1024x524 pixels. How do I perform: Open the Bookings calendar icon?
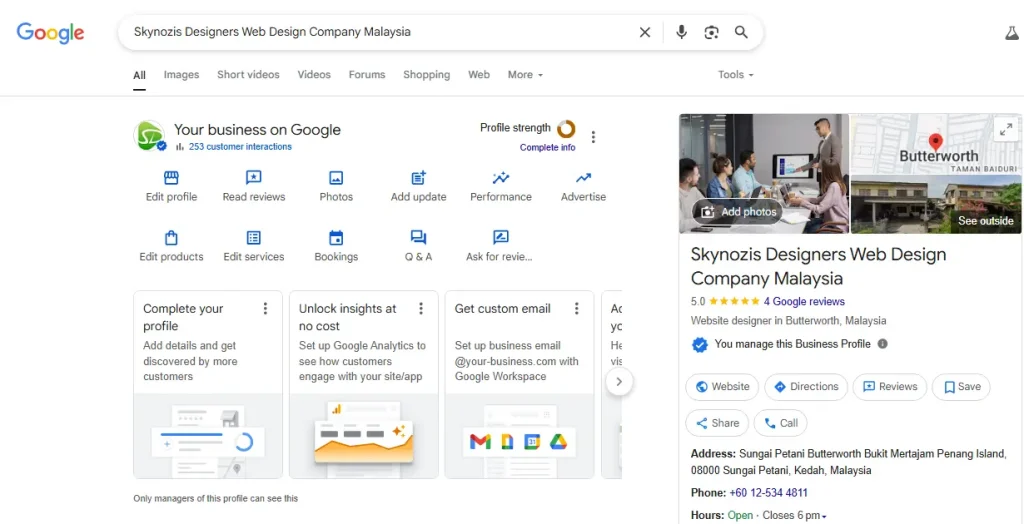[x=336, y=238]
